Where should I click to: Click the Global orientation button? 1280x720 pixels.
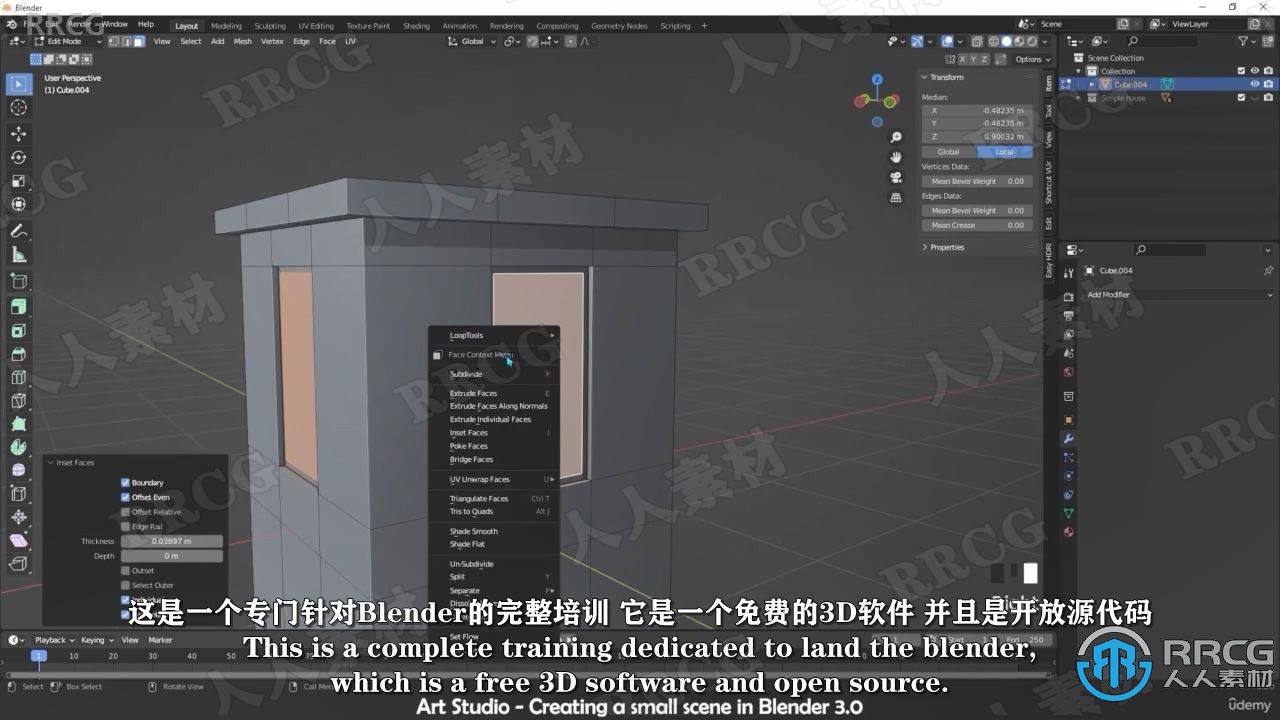click(x=948, y=152)
